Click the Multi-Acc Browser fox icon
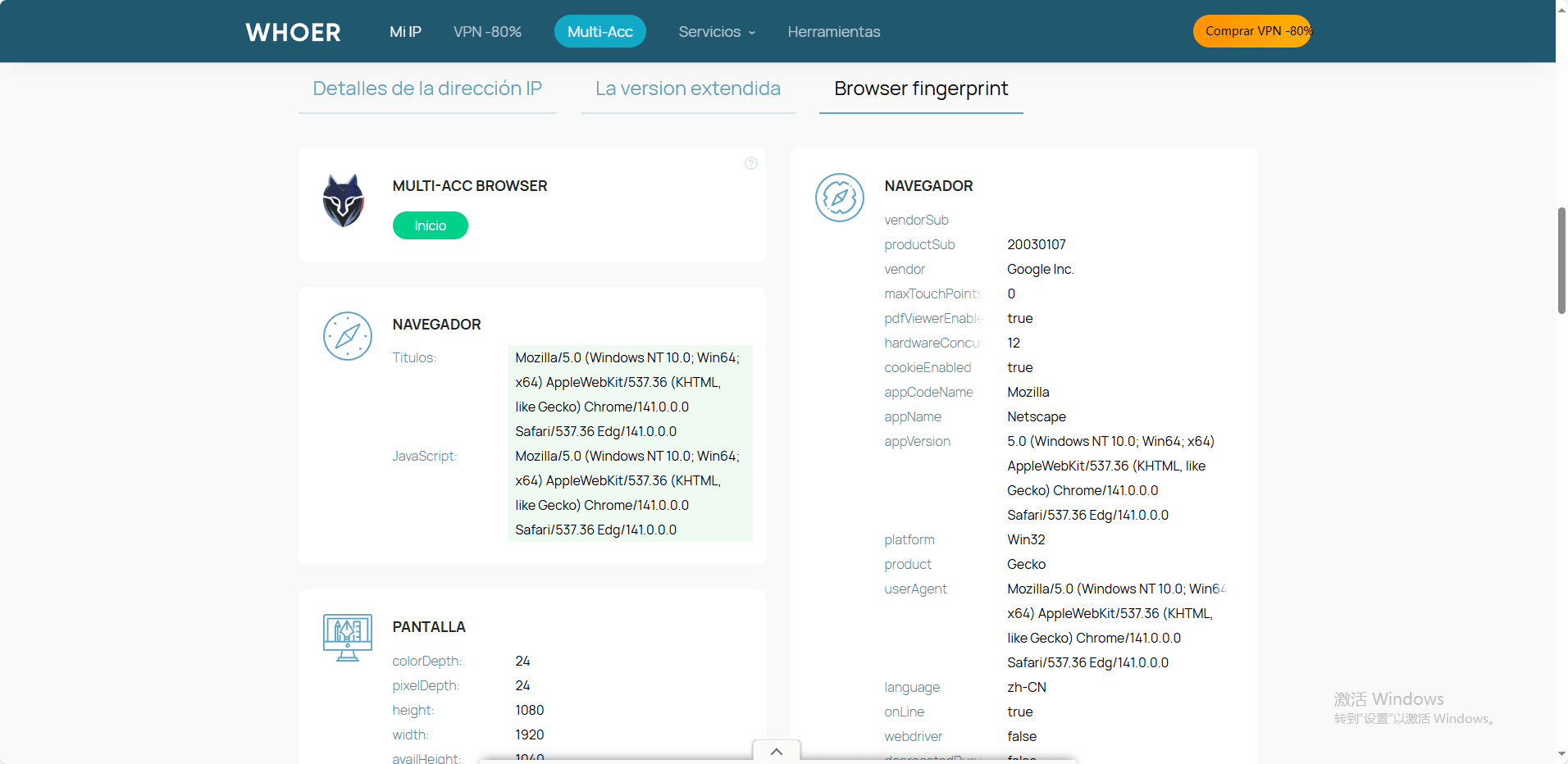Image resolution: width=1568 pixels, height=764 pixels. tap(343, 201)
